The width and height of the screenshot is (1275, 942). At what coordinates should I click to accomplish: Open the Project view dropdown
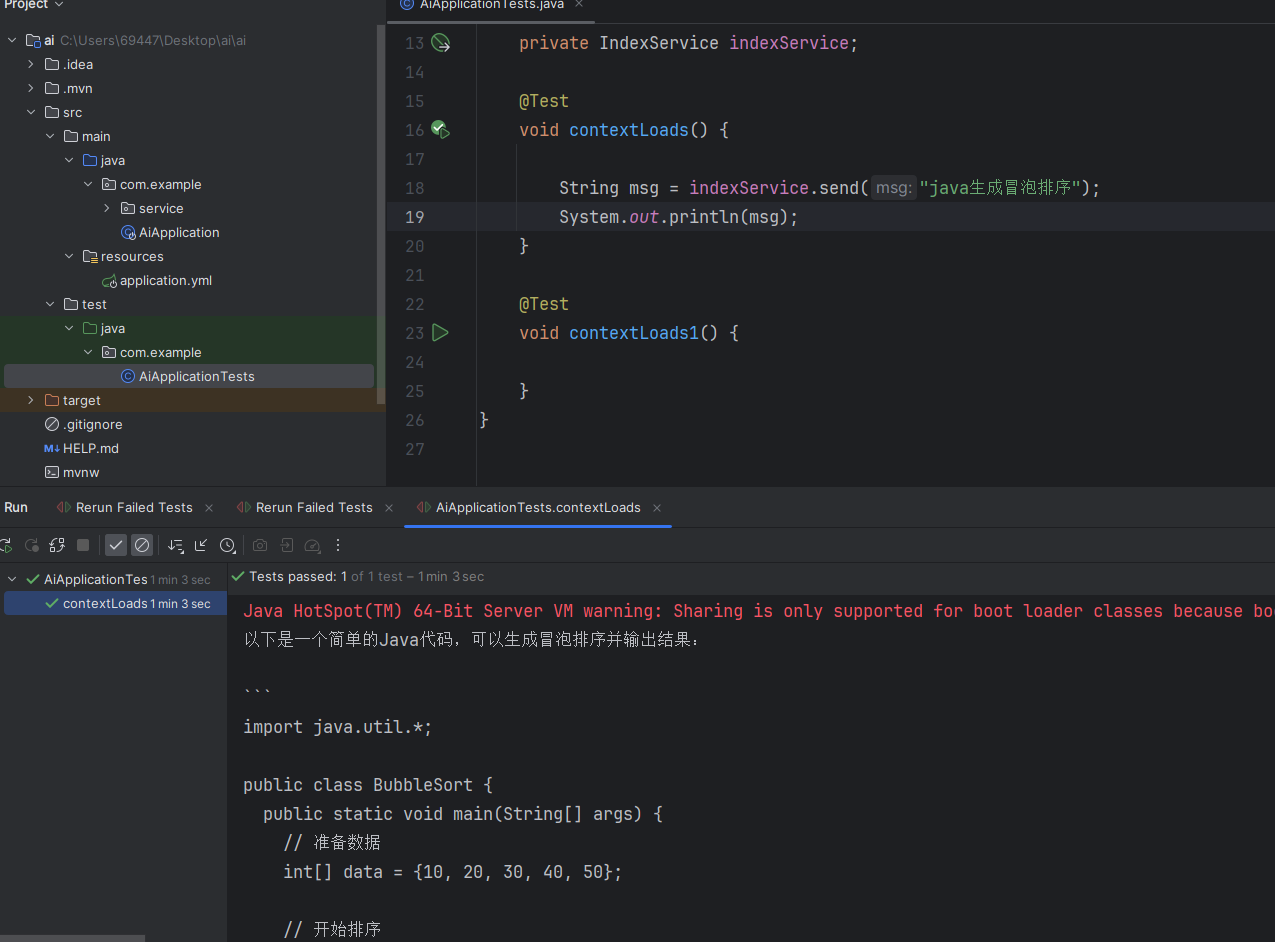[x=34, y=5]
